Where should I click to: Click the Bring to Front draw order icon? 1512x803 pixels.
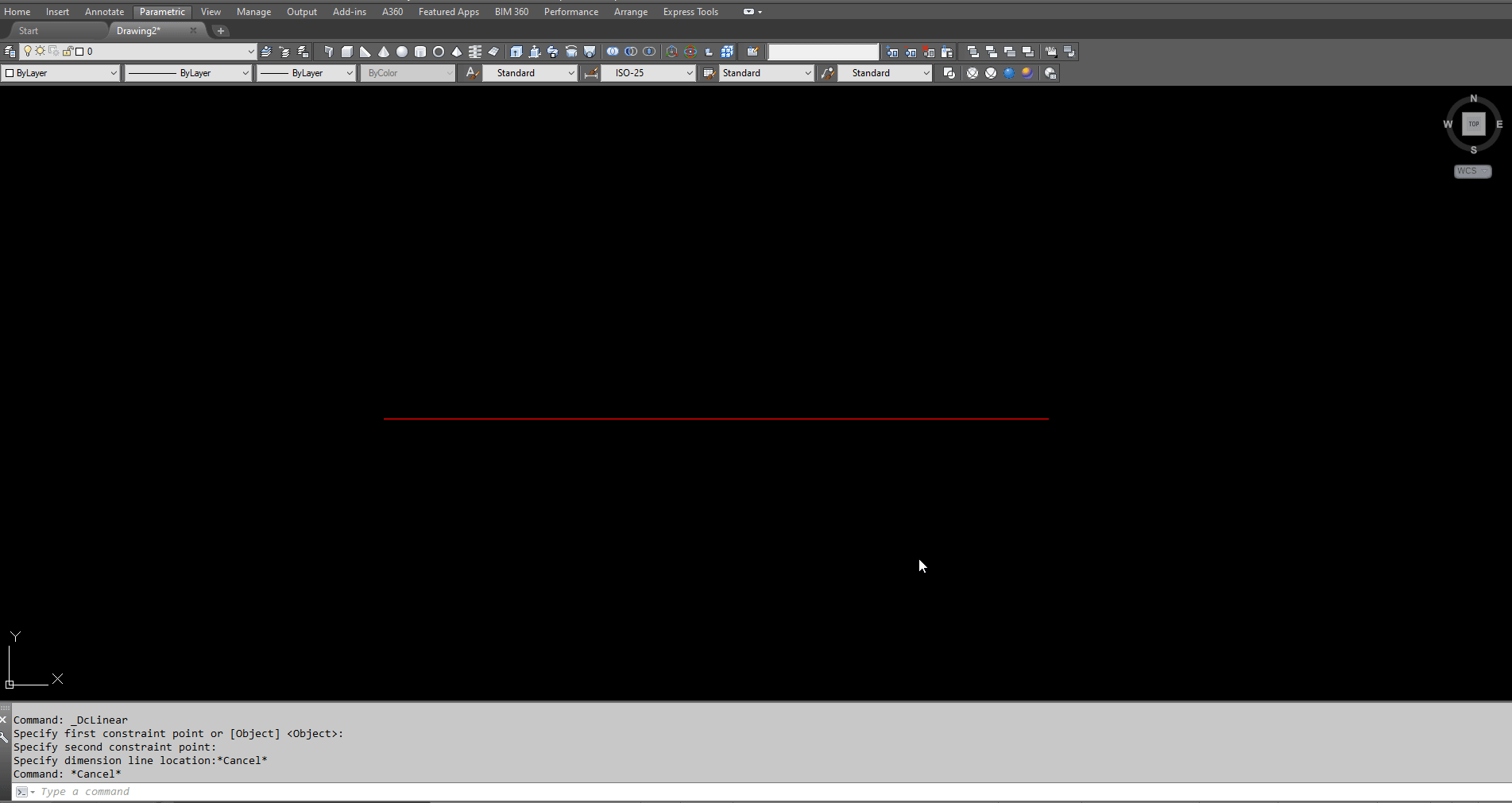pos(973,52)
